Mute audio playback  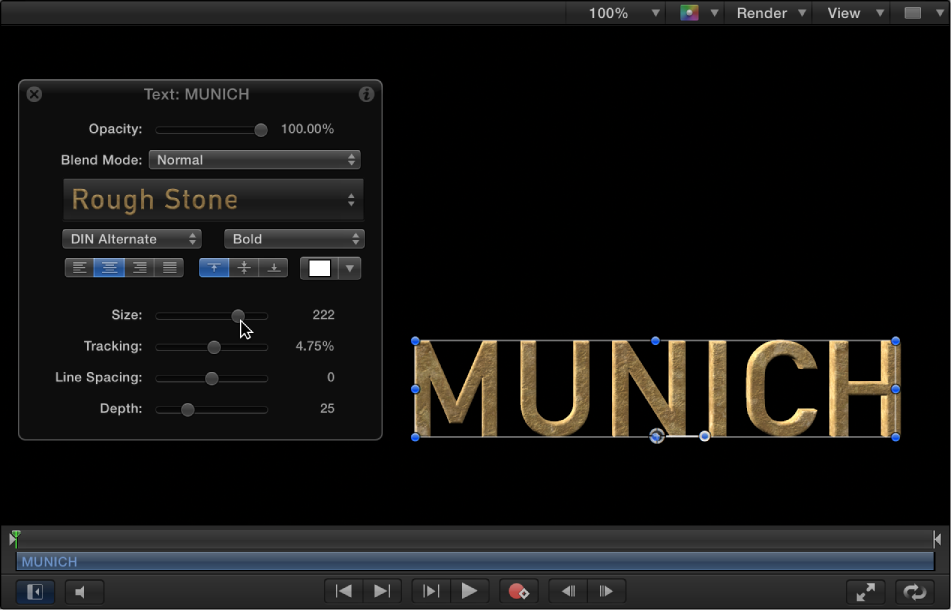pos(84,592)
